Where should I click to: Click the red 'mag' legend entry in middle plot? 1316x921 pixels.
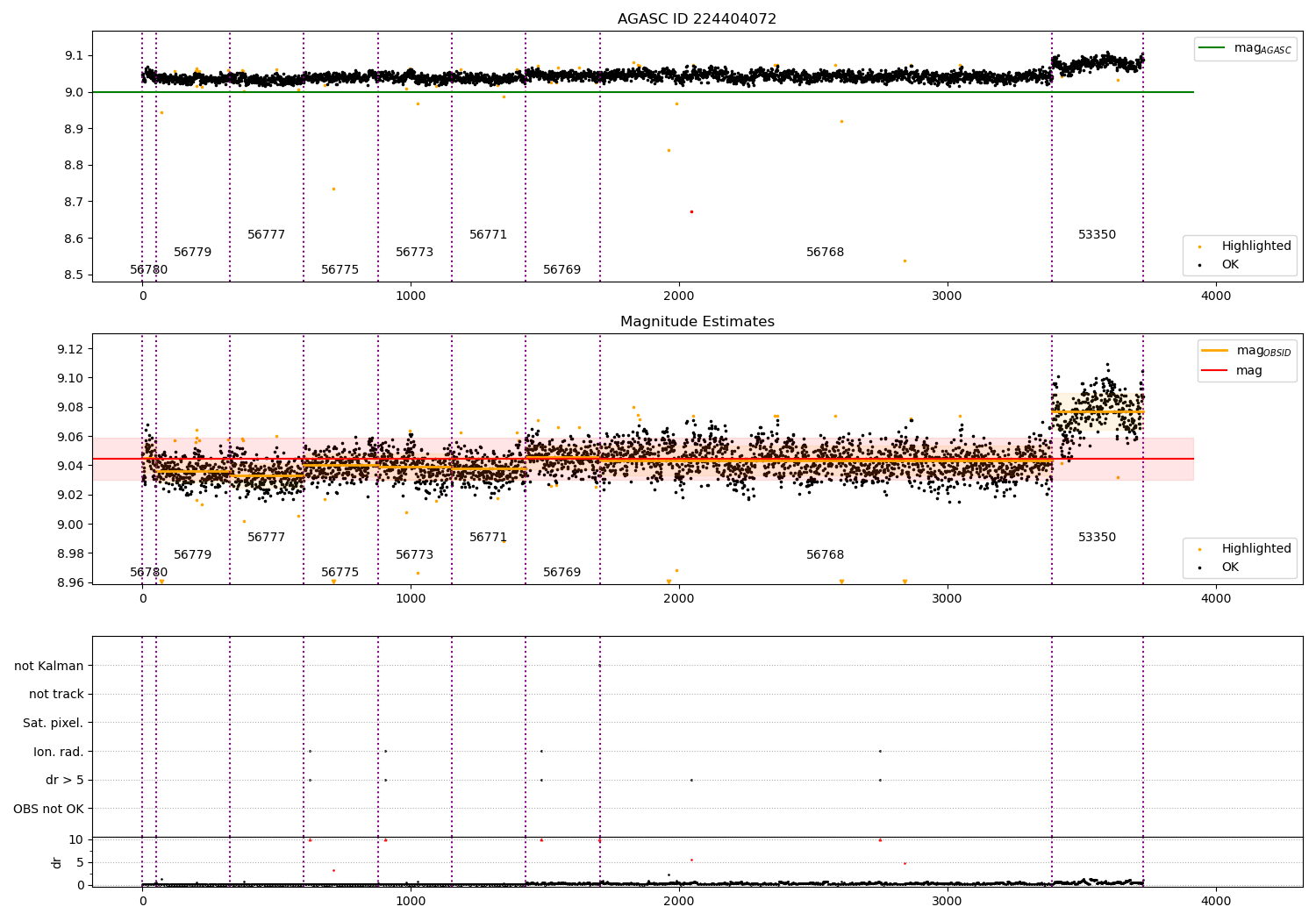pos(1232,370)
